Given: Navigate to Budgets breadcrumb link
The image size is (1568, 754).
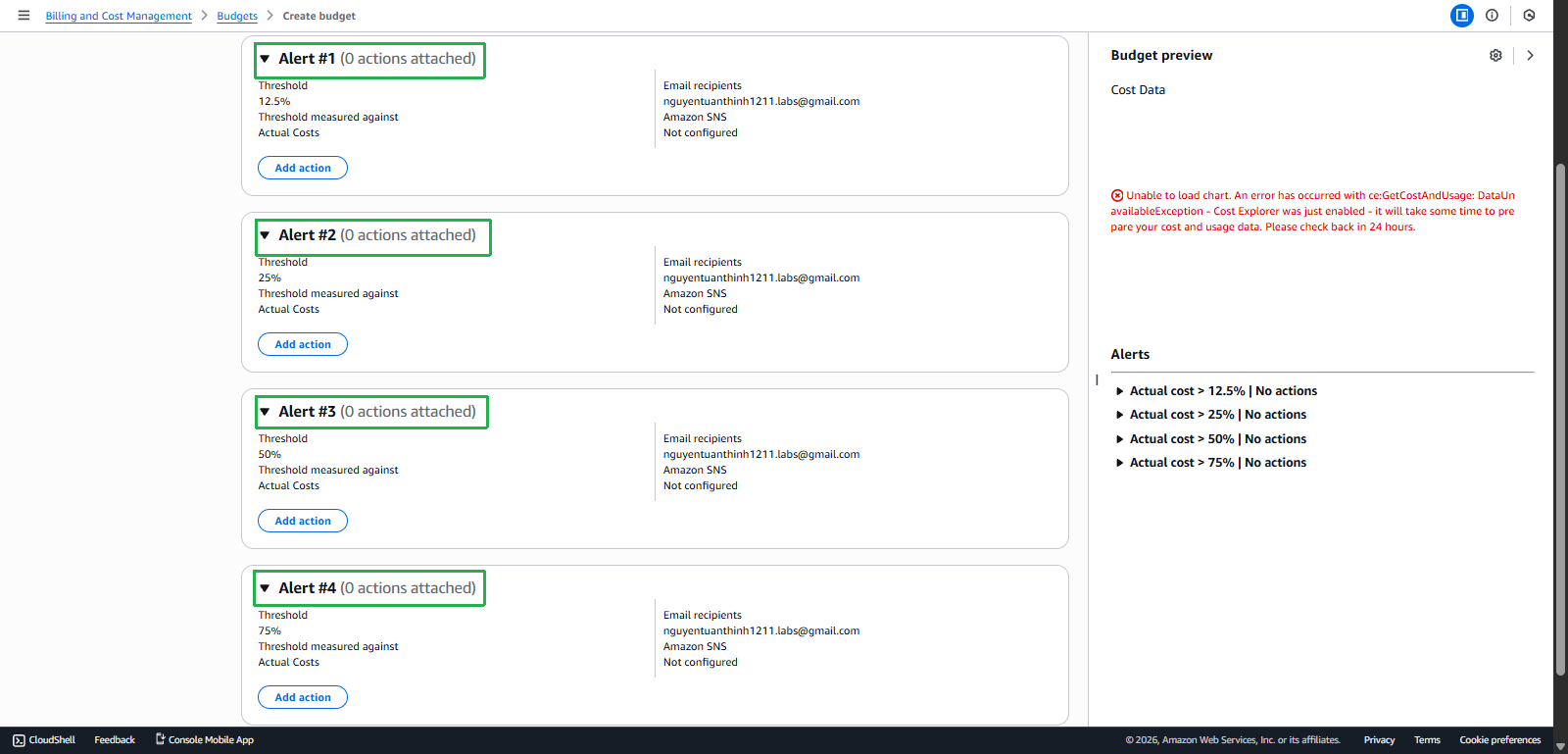Looking at the screenshot, I should coord(237,17).
